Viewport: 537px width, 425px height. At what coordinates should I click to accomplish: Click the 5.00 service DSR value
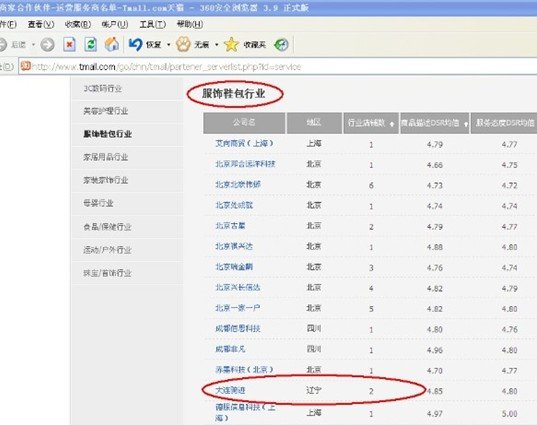coord(510,414)
